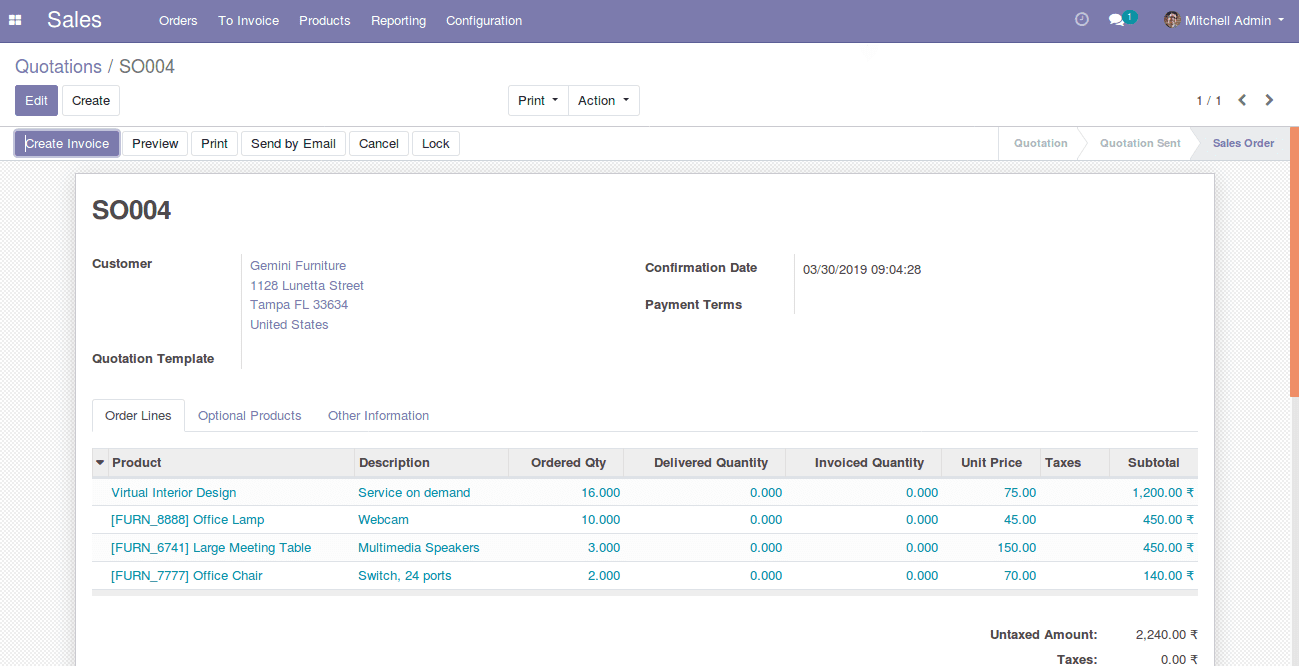This screenshot has height=666, width=1299.
Task: Click the Create button
Action: pyautogui.click(x=91, y=101)
